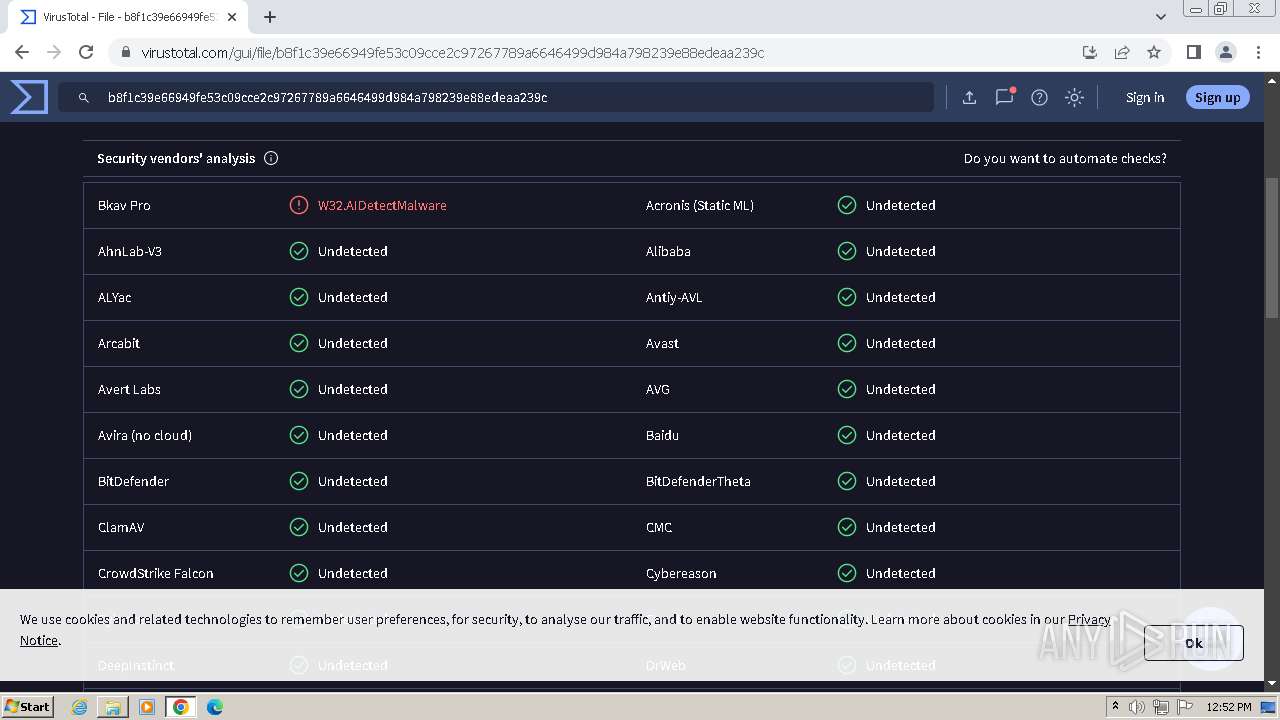1280x720 pixels.
Task: Click the Avira (no cloud) vendor name
Action: point(145,435)
